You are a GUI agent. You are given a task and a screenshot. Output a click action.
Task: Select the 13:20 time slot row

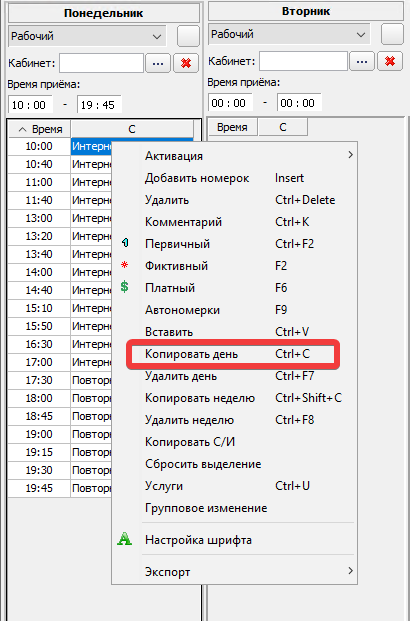click(39, 236)
